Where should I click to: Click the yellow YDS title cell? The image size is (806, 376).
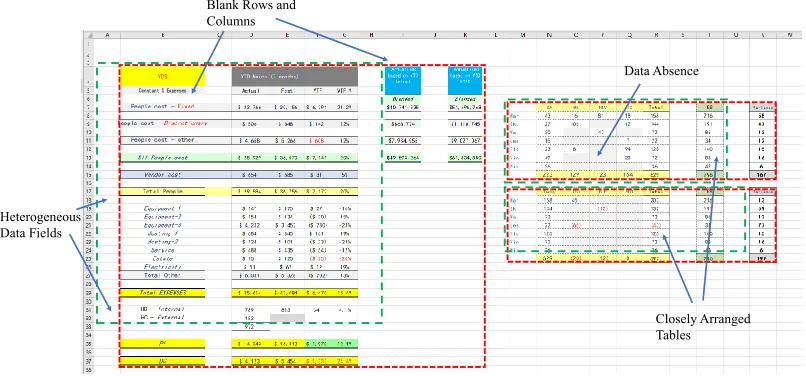162,76
